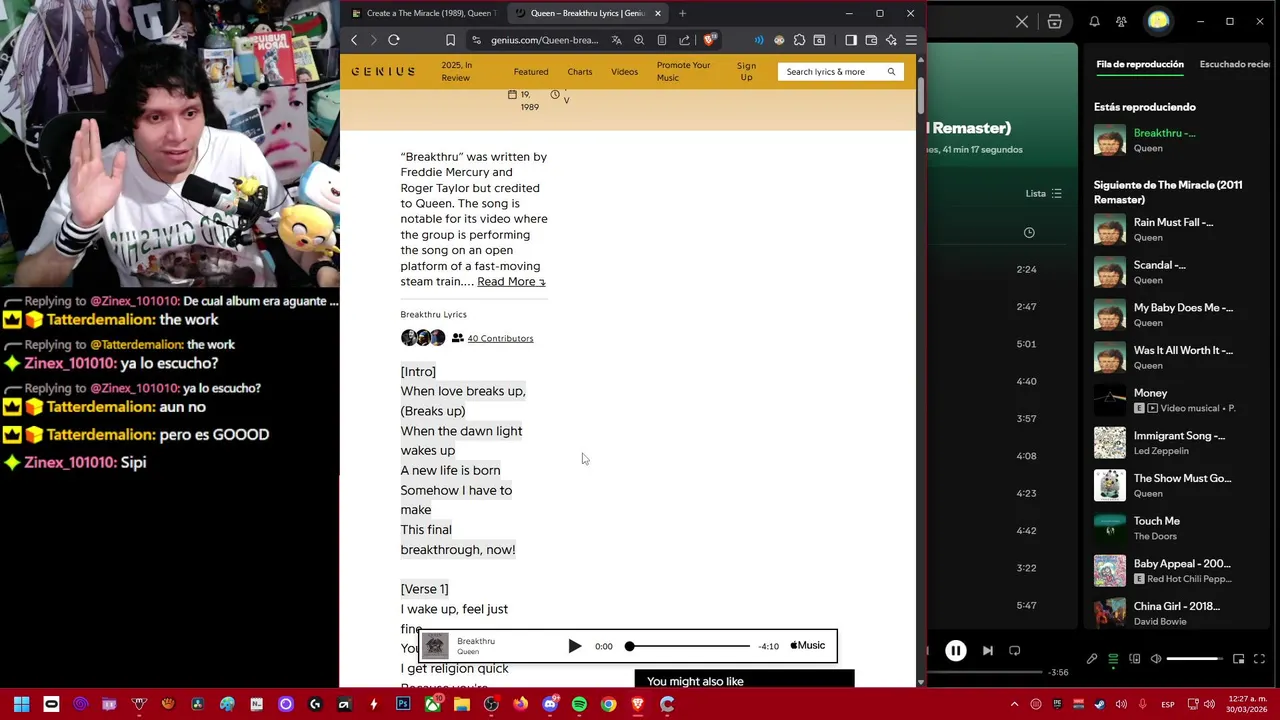Screen dimensions: 1280x720
Task: Open 2025, In Review on Genius
Action: (x=456, y=72)
